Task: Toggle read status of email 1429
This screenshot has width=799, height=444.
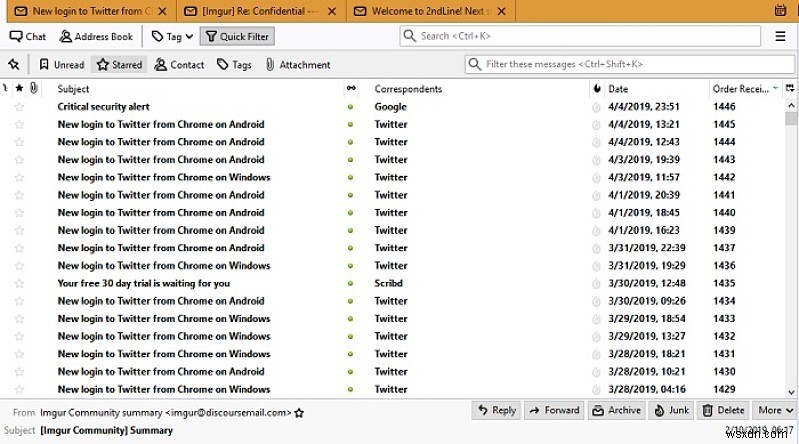Action: (351, 389)
